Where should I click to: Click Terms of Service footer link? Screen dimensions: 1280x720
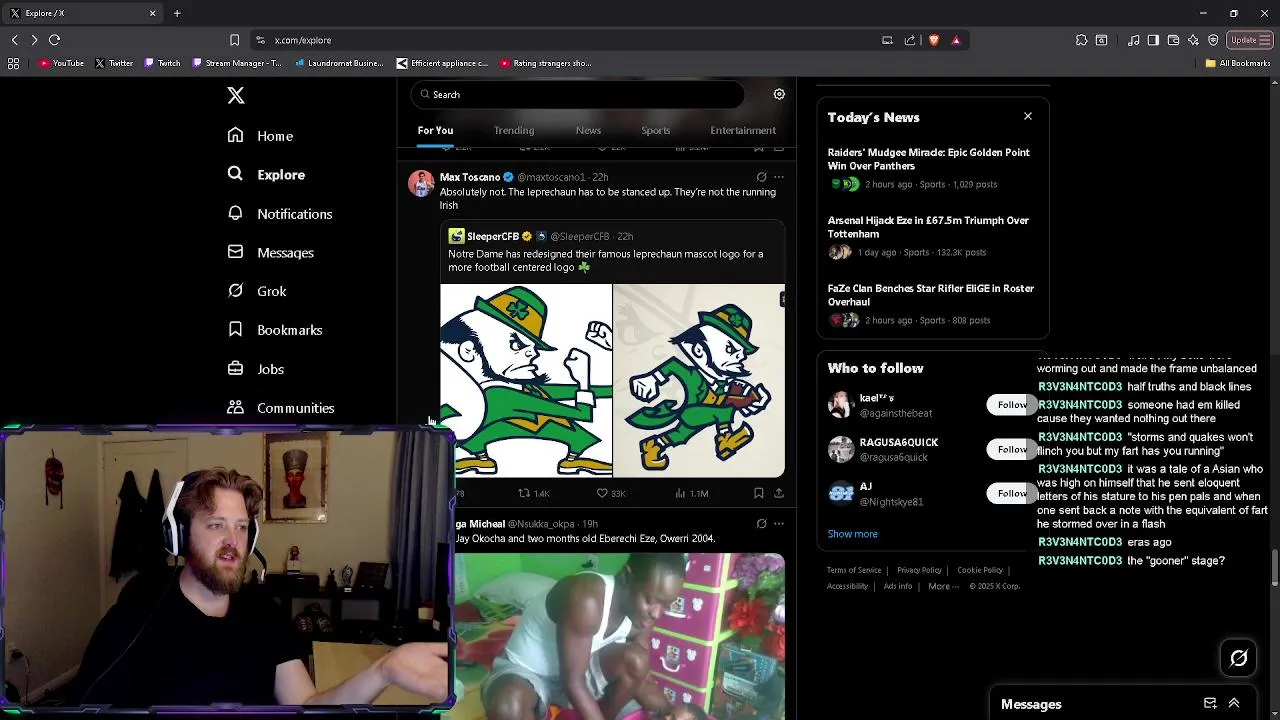click(x=854, y=570)
